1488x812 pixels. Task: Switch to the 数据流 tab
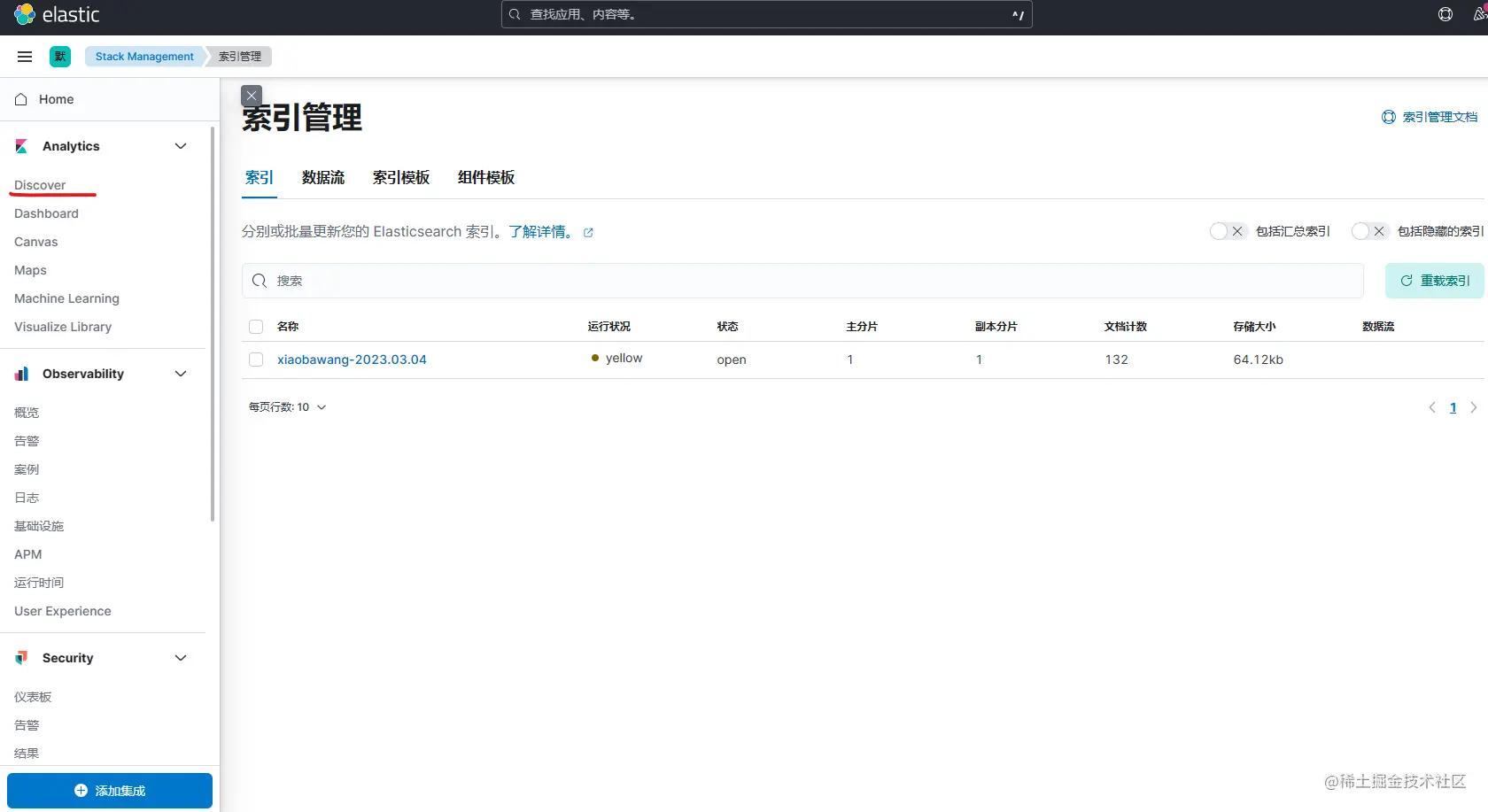pos(322,177)
